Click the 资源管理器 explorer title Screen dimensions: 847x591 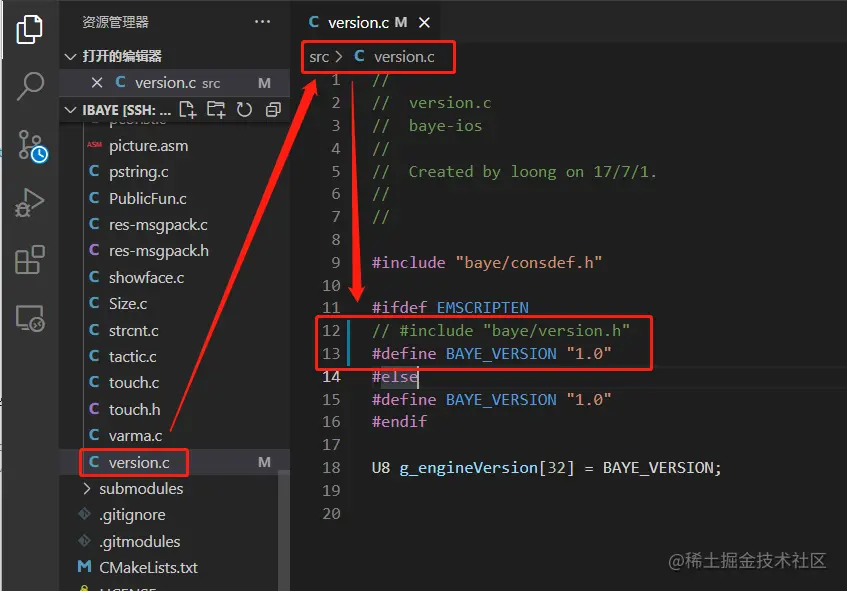[x=115, y=22]
